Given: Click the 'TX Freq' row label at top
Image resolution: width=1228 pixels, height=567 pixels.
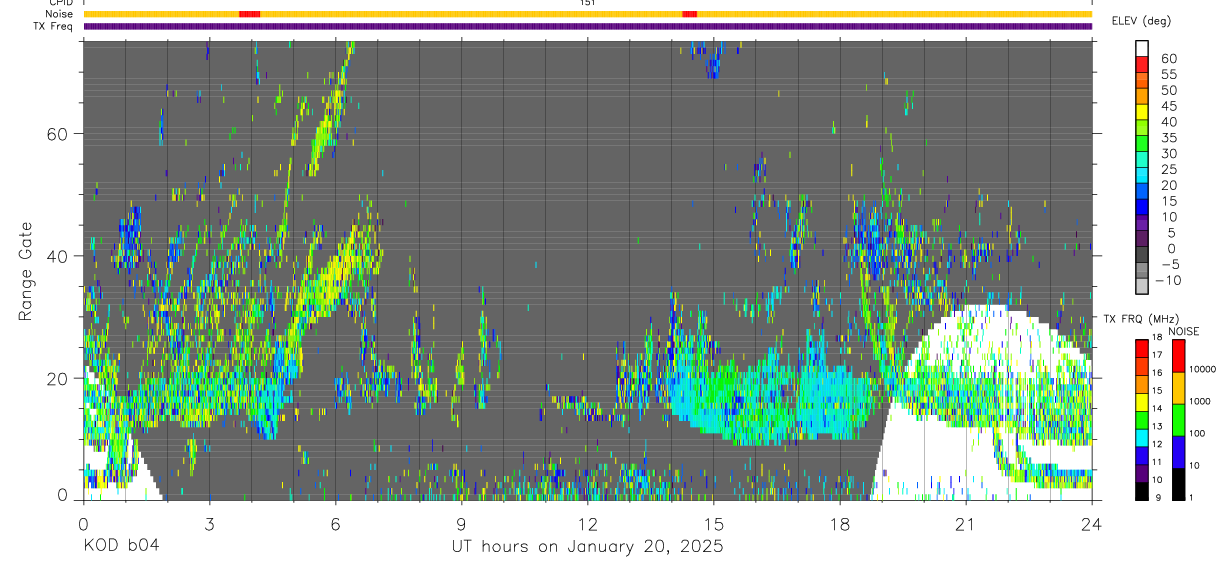Looking at the screenshot, I should click(x=54, y=26).
